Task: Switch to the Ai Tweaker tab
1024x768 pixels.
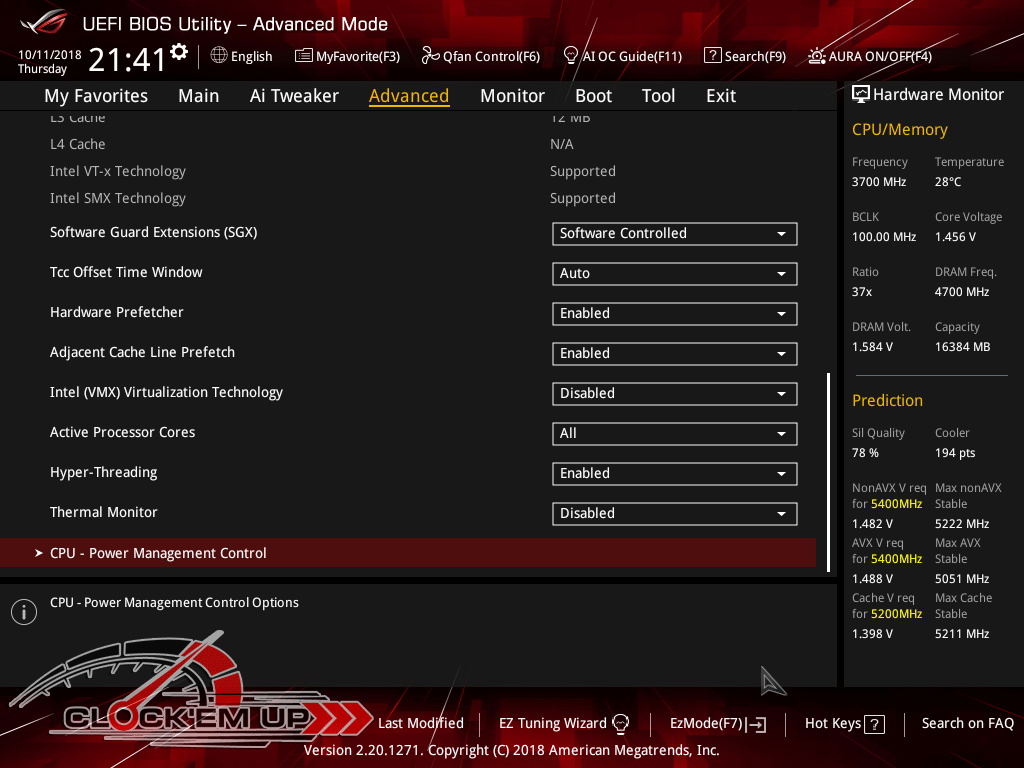Action: [x=294, y=96]
